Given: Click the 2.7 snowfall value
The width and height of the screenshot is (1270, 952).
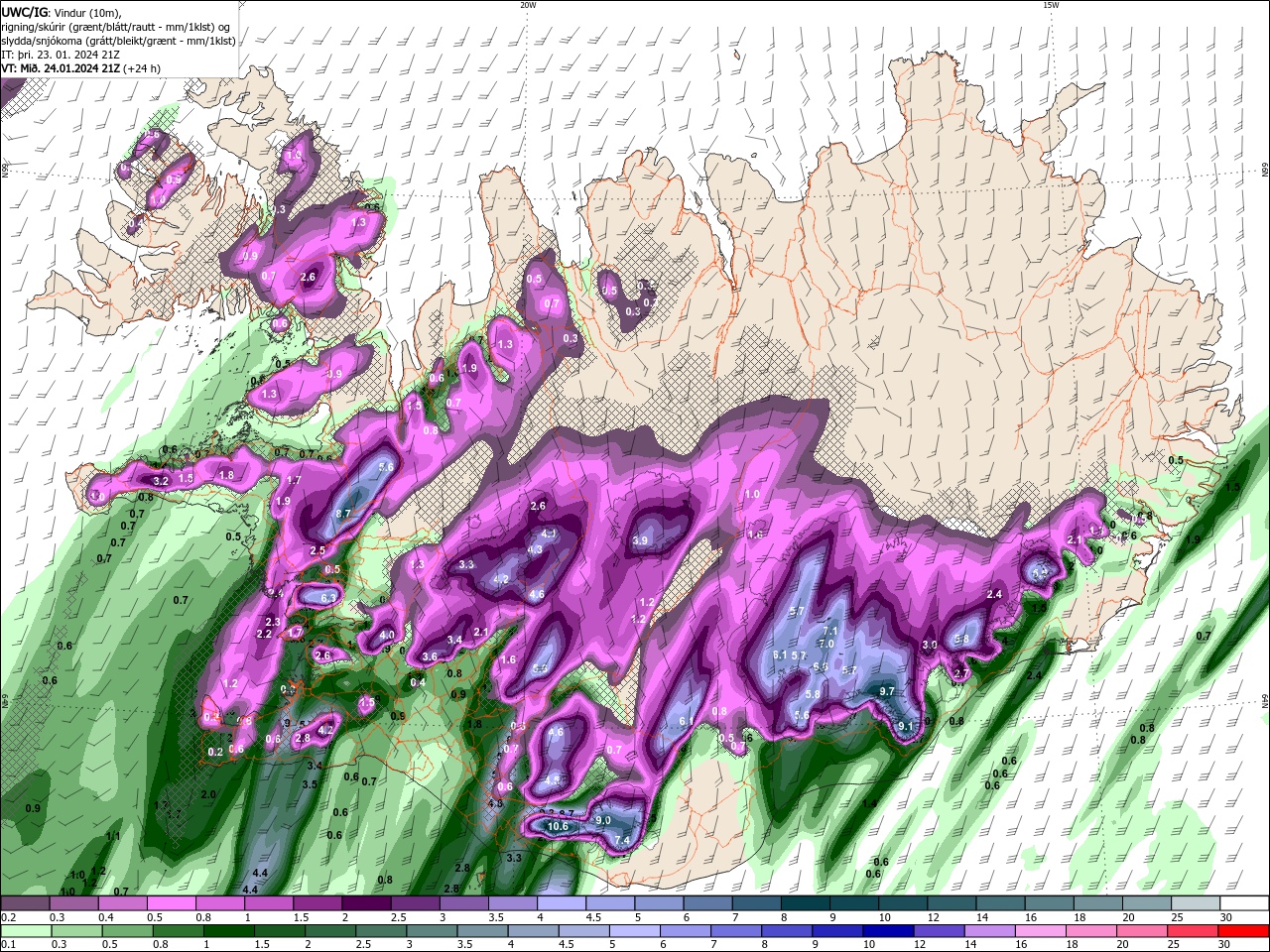Looking at the screenshot, I should (960, 673).
